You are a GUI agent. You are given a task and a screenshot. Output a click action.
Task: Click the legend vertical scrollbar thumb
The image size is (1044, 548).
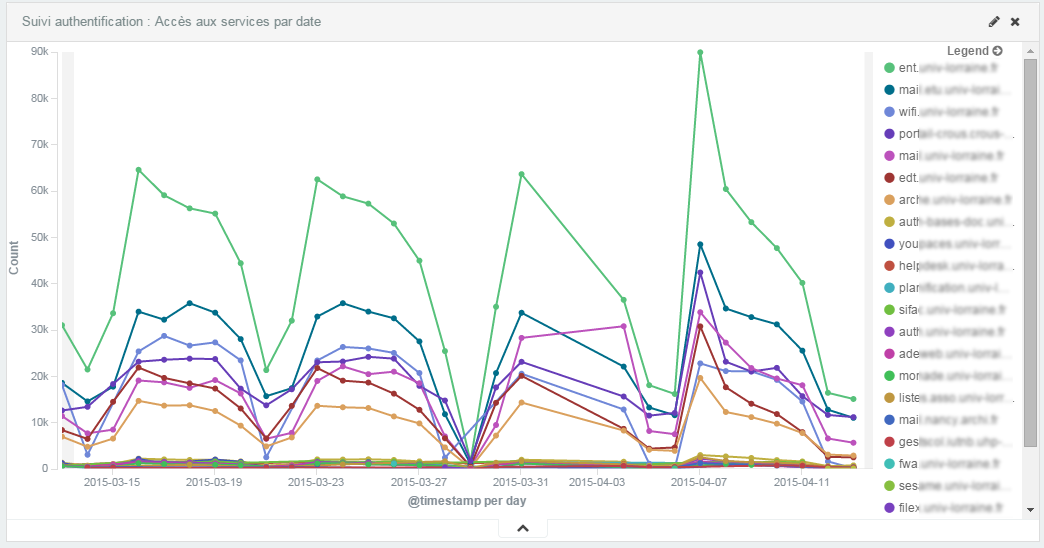pyautogui.click(x=1030, y=250)
